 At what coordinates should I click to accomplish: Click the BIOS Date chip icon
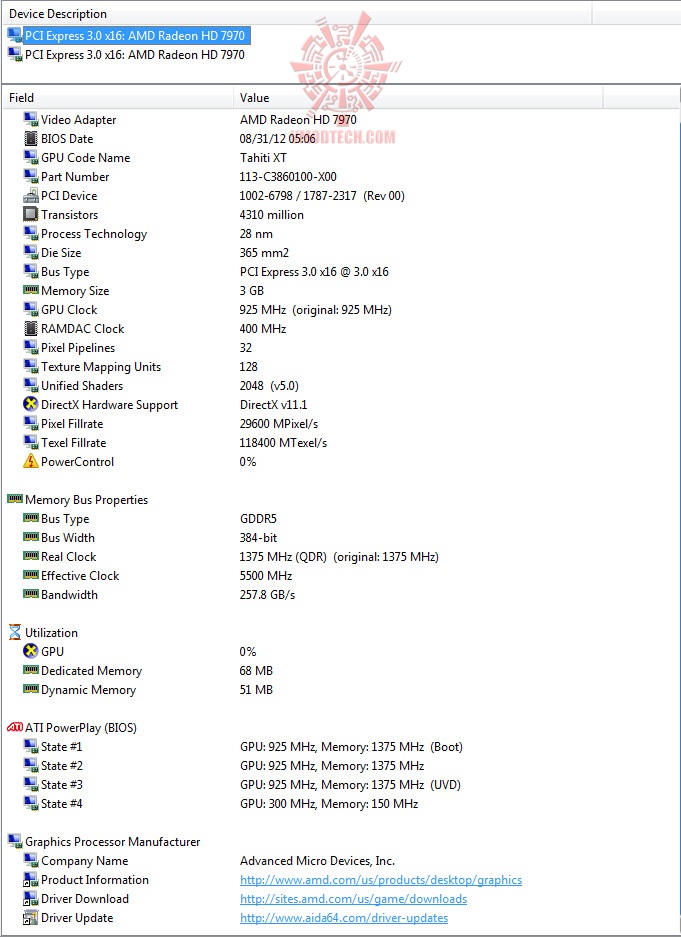tap(30, 139)
